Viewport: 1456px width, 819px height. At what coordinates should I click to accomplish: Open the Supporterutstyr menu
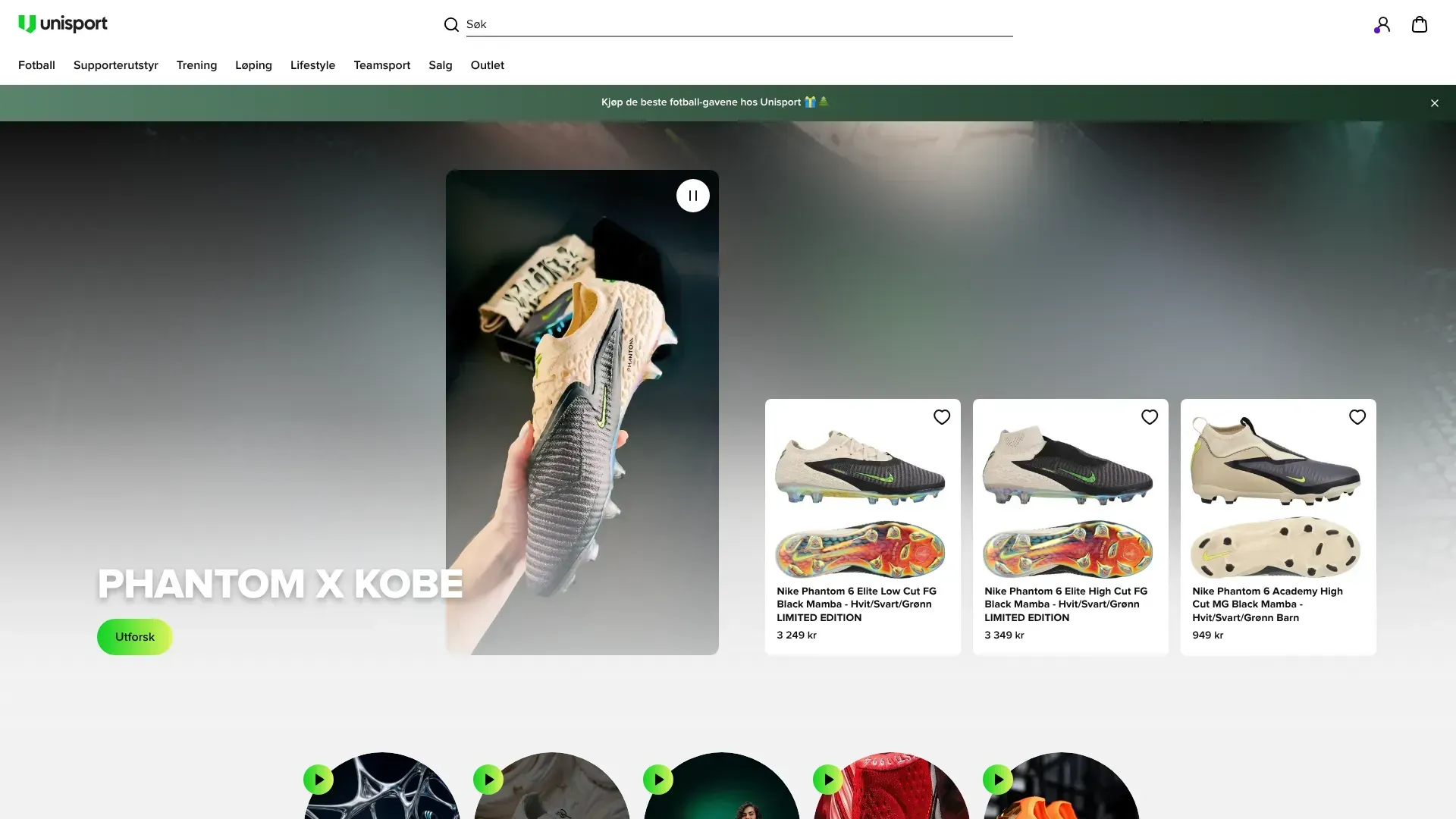[x=115, y=65]
